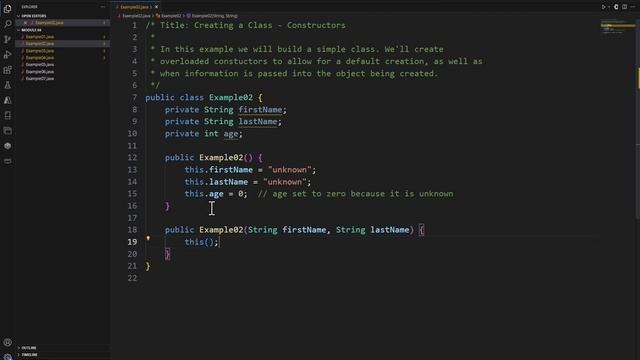Open the Extensions view
Viewport: 640px width, 360px height.
point(7,70)
